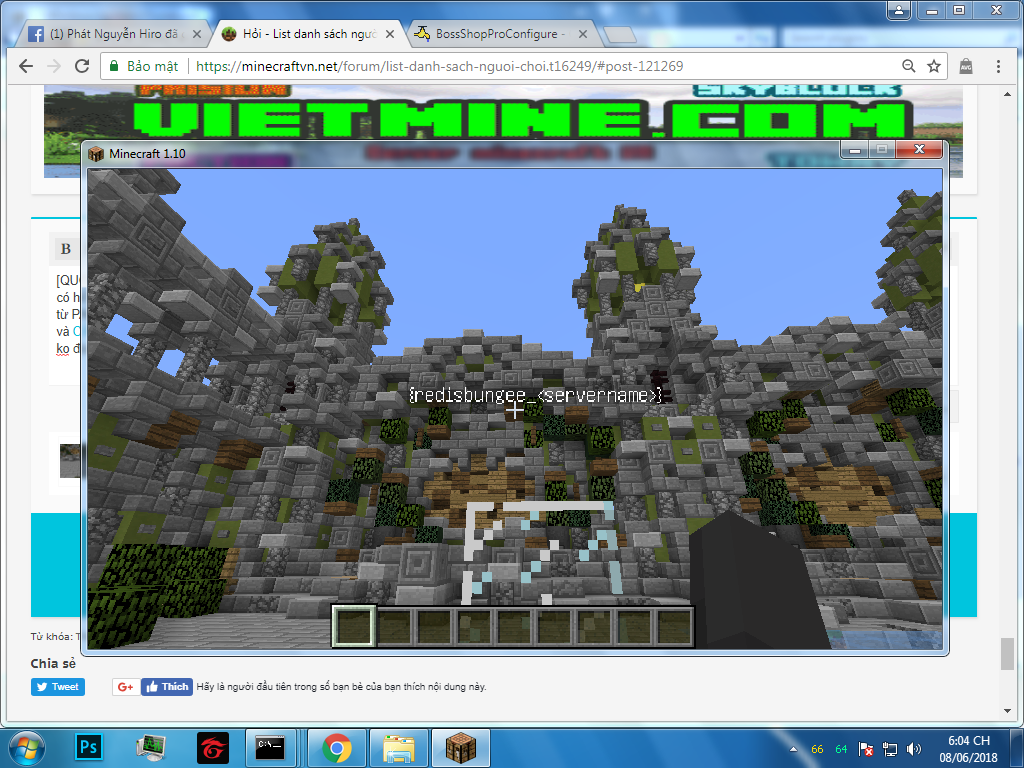
Task: Close the Minecraft 1.10 window
Action: point(920,150)
